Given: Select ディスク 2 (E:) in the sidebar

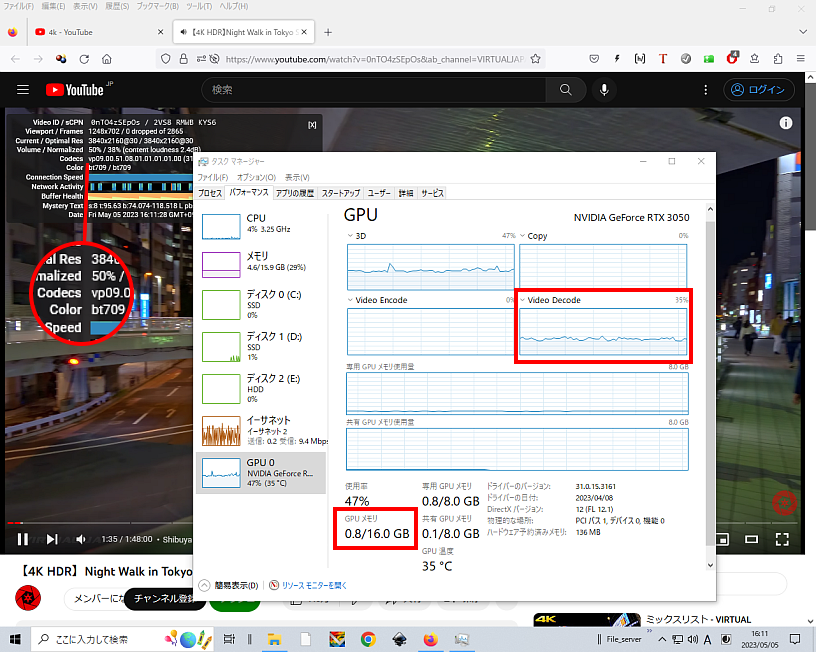Looking at the screenshot, I should (262, 389).
